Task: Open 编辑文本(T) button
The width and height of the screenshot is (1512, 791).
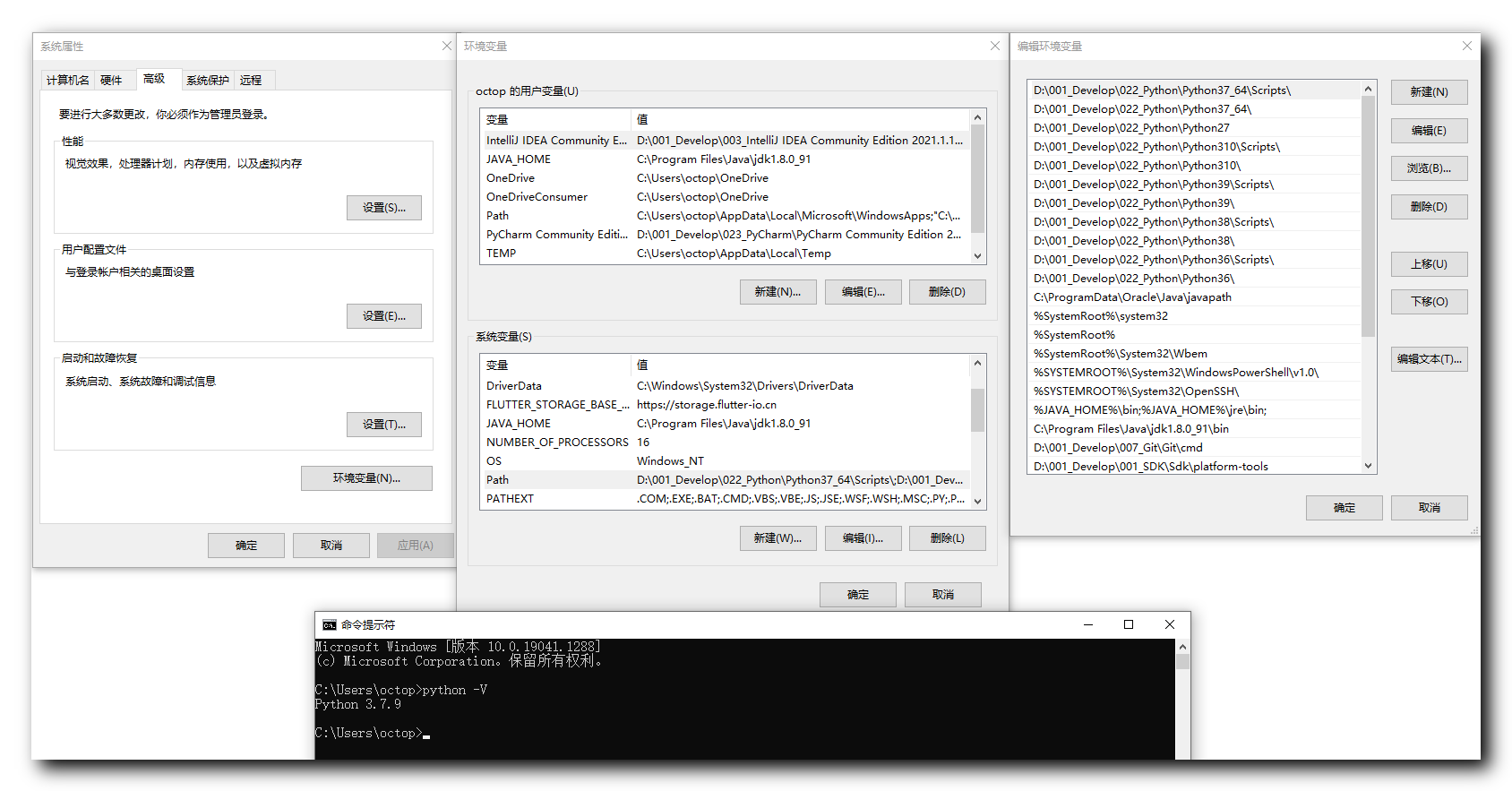Action: coord(1430,359)
